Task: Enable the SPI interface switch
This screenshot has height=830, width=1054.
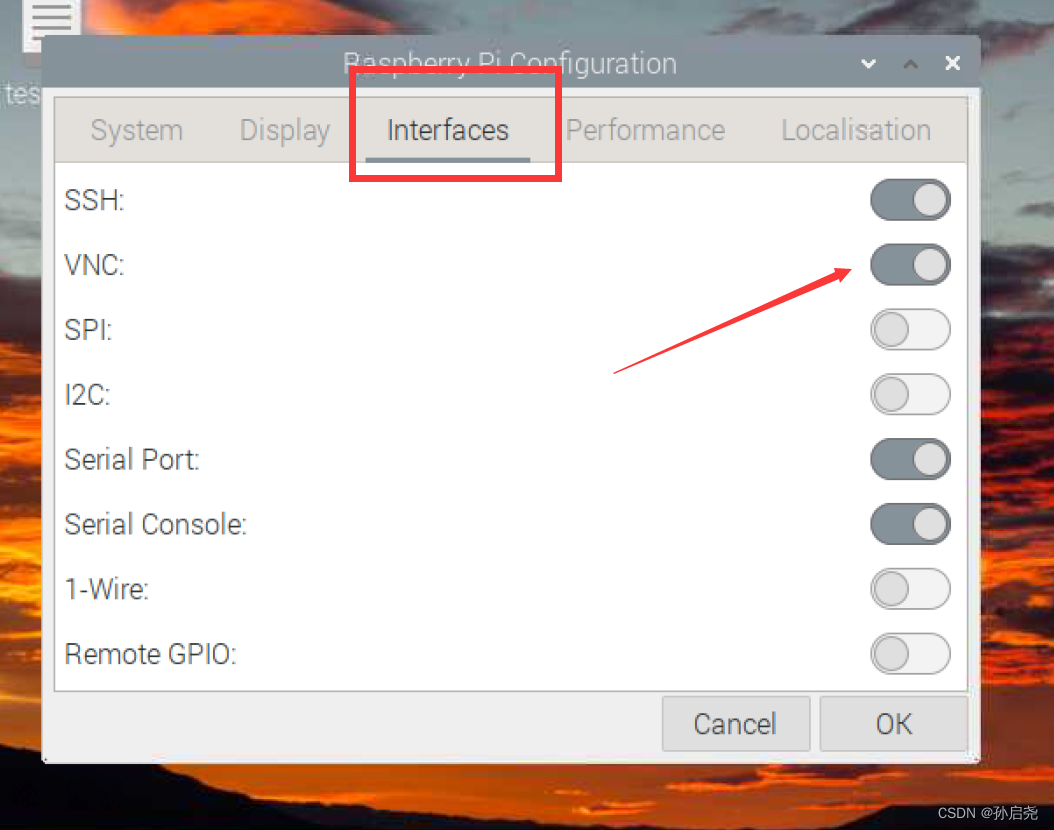Action: 910,330
